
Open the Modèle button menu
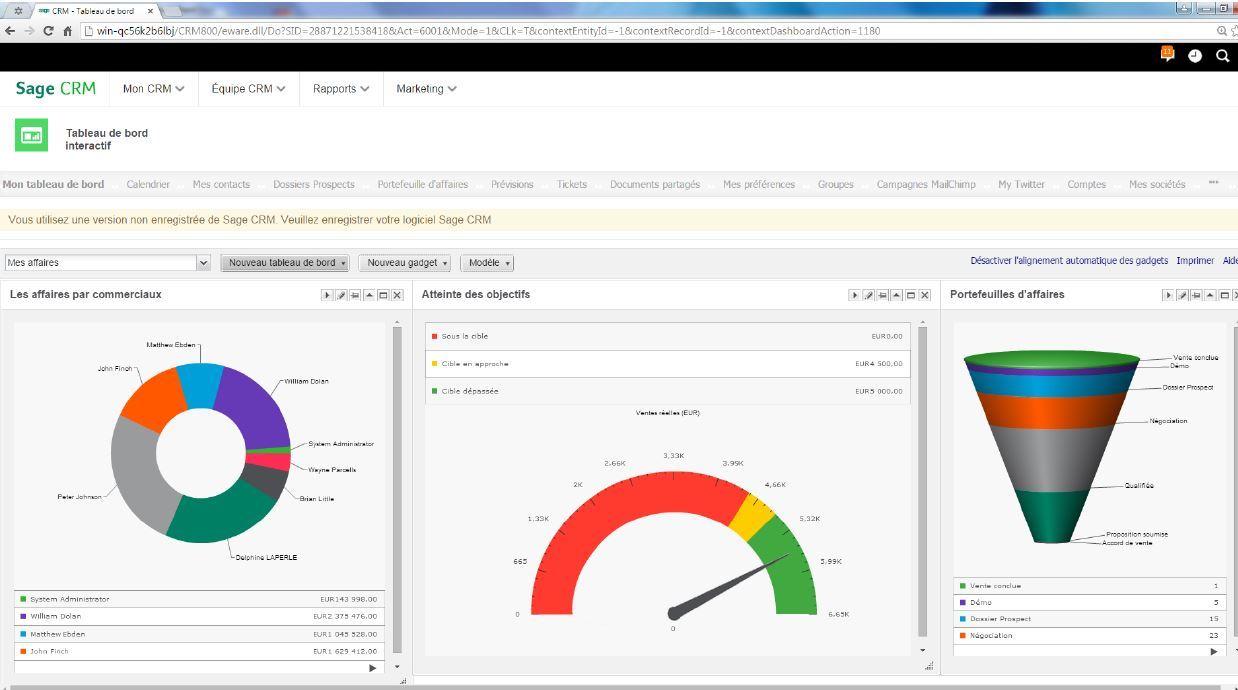[488, 262]
